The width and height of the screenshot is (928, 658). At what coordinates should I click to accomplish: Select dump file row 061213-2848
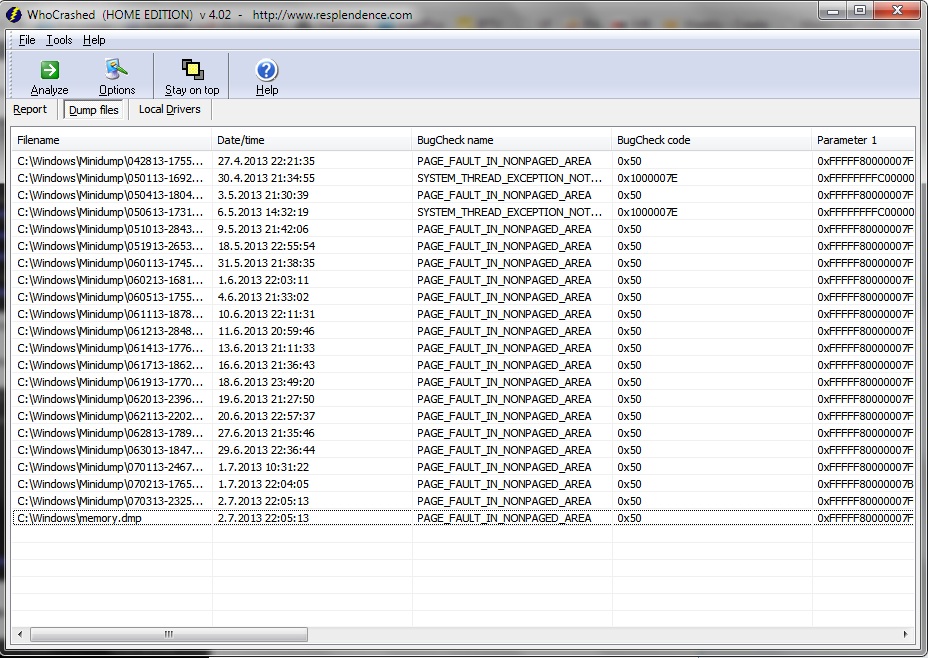[x=463, y=331]
